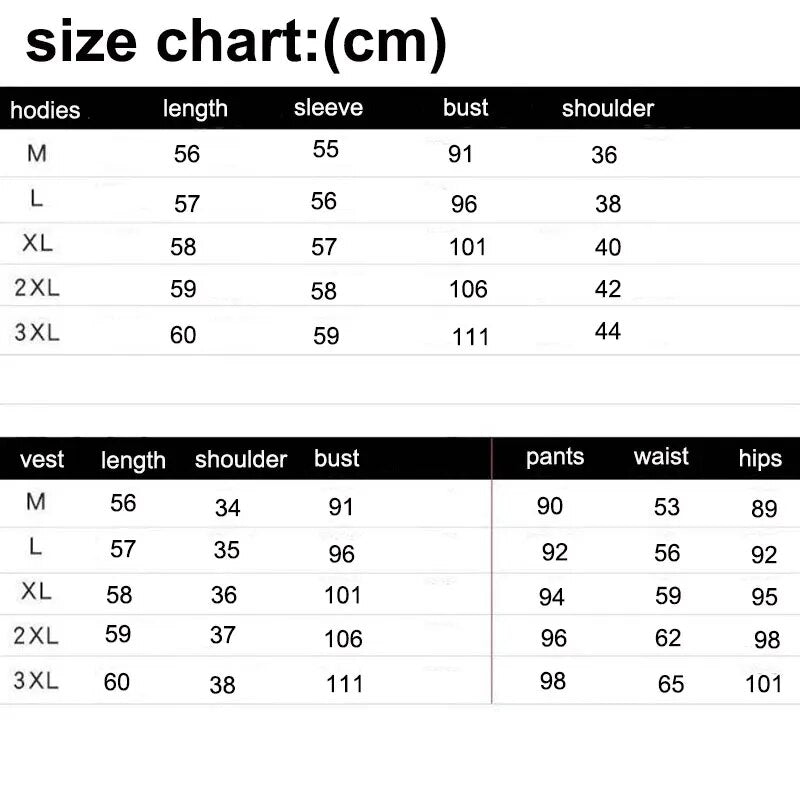800x800 pixels.
Task: Select the hips value 89
Action: [x=764, y=509]
